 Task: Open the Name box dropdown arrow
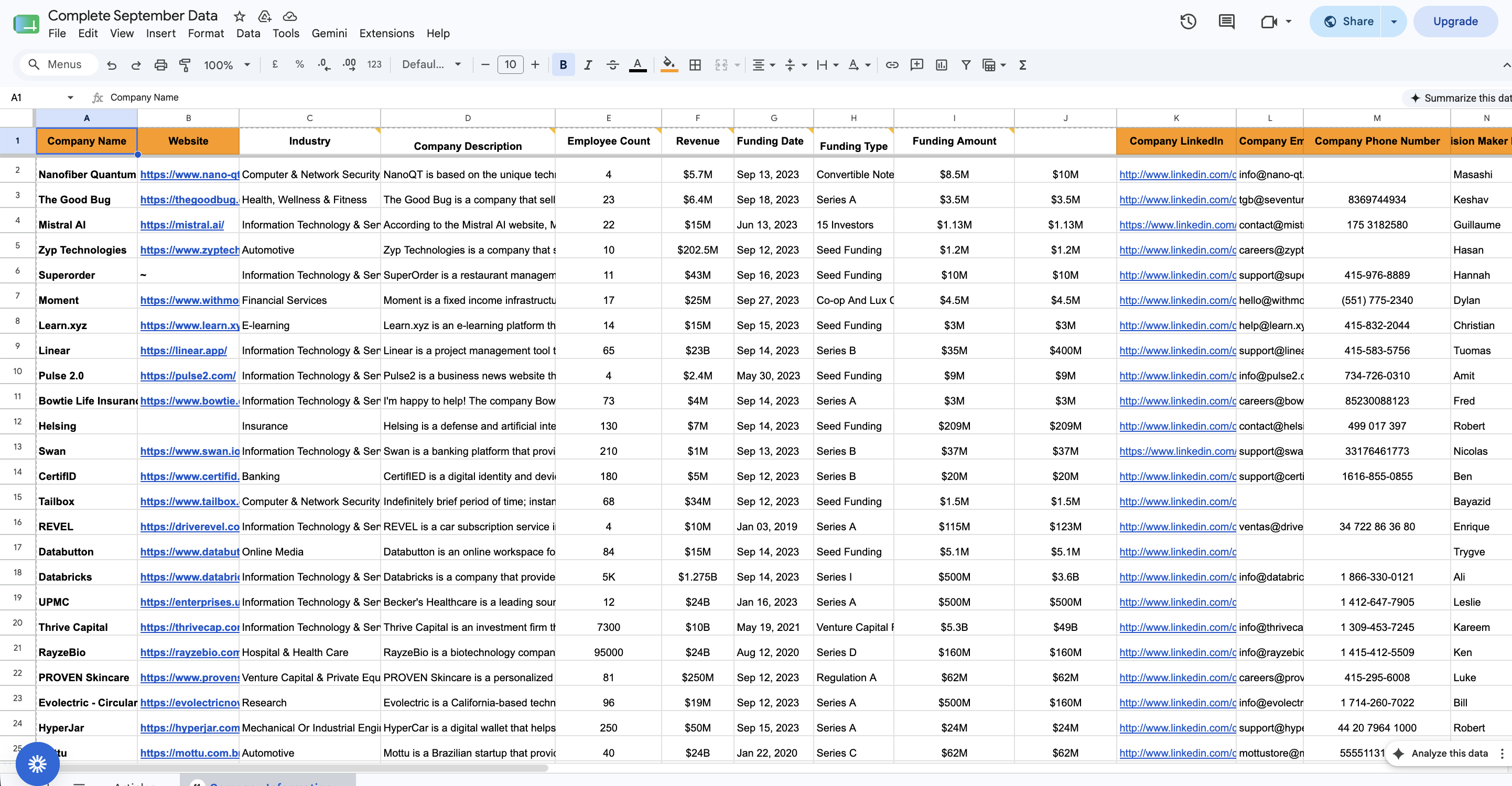(x=70, y=97)
